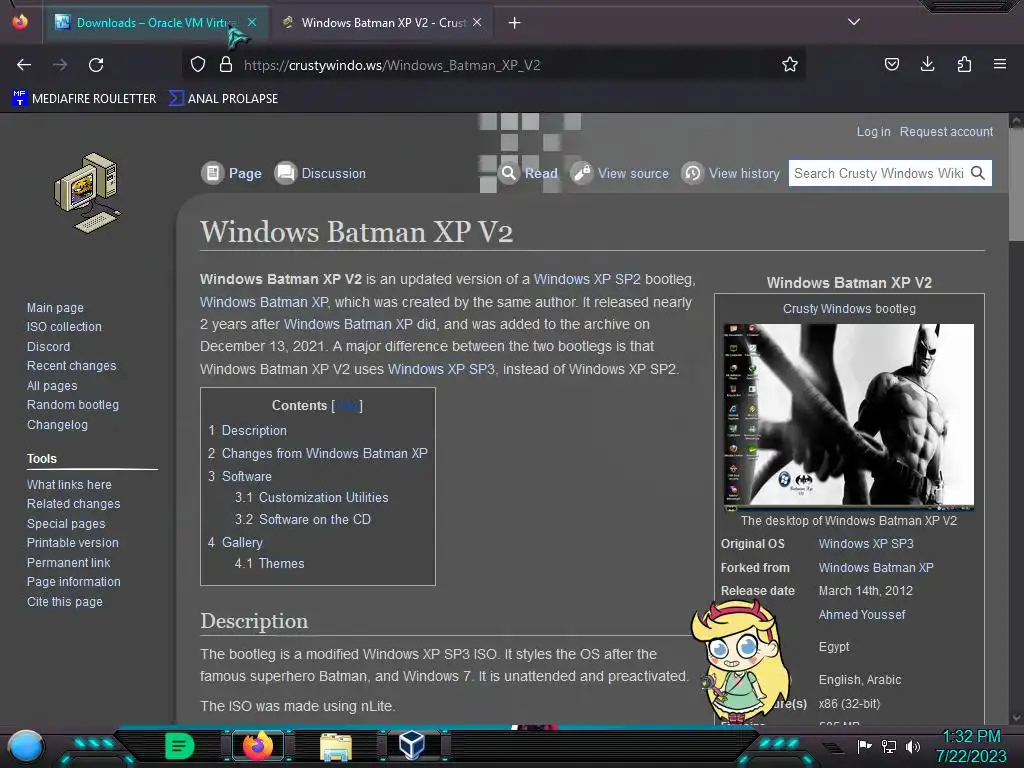Click the site security padlock icon
This screenshot has height=768, width=1024.
tap(226, 64)
